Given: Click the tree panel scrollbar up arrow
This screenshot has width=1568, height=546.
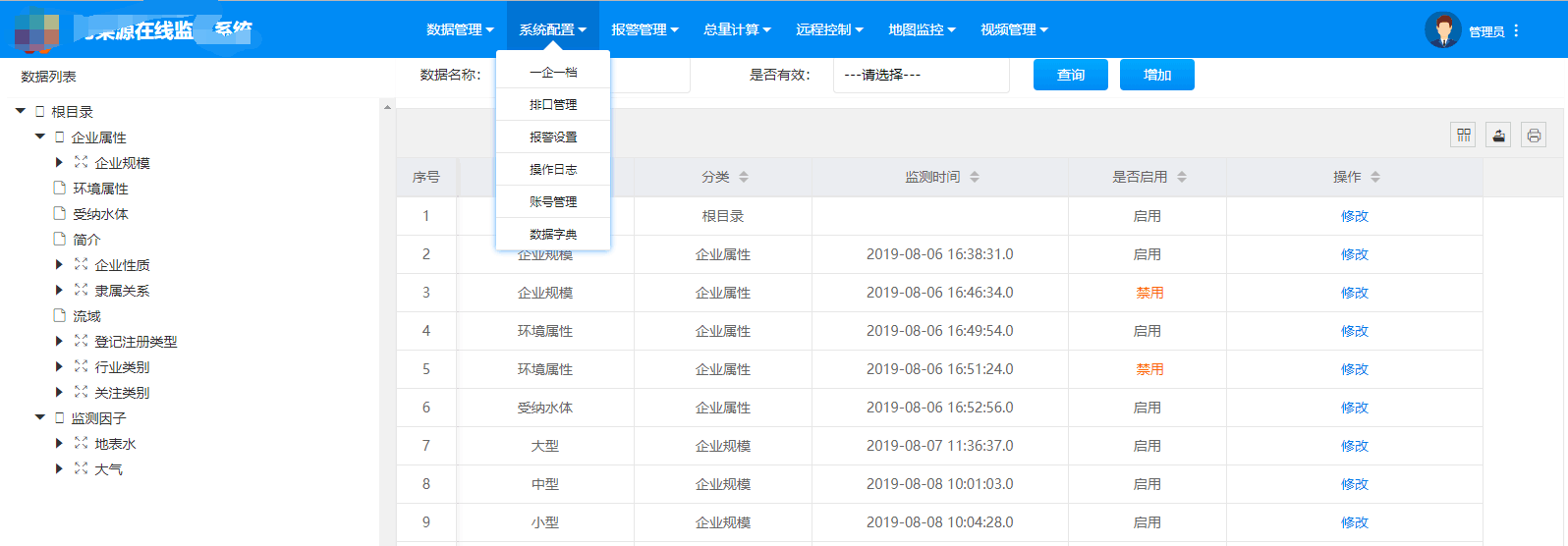Looking at the screenshot, I should [387, 107].
